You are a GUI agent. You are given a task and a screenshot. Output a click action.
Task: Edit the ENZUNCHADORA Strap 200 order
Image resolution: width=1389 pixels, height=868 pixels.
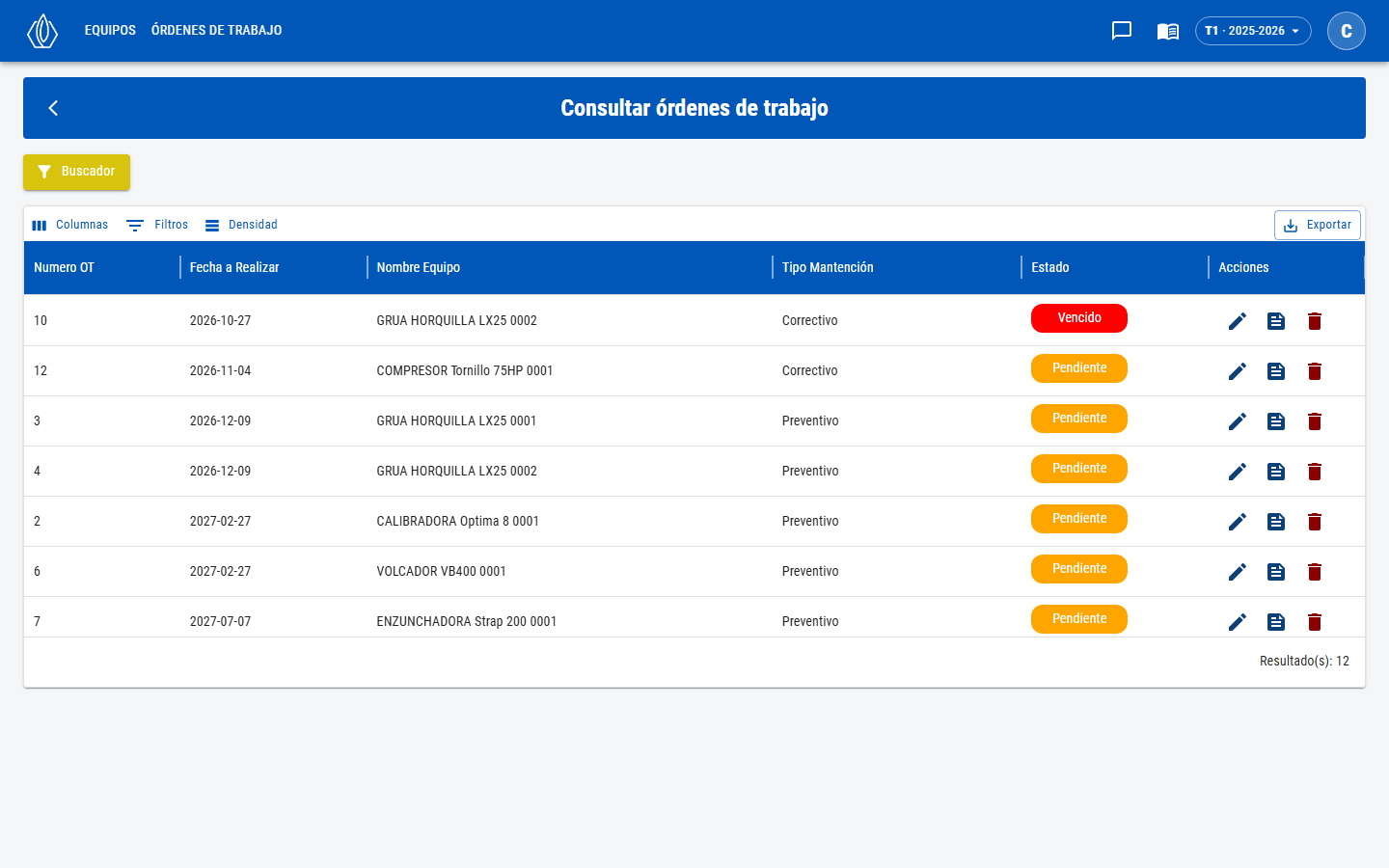point(1238,622)
